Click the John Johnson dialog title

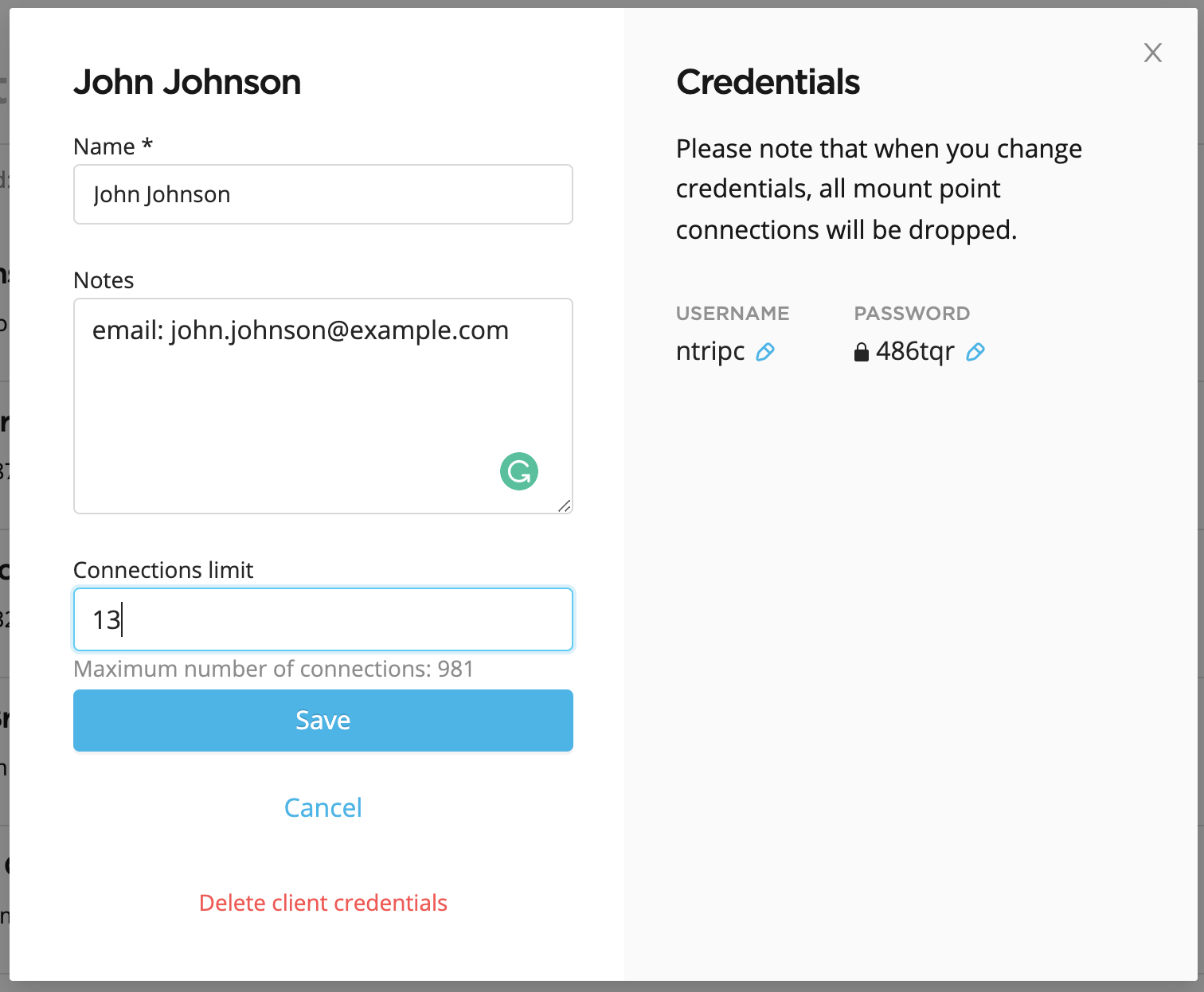coord(187,82)
